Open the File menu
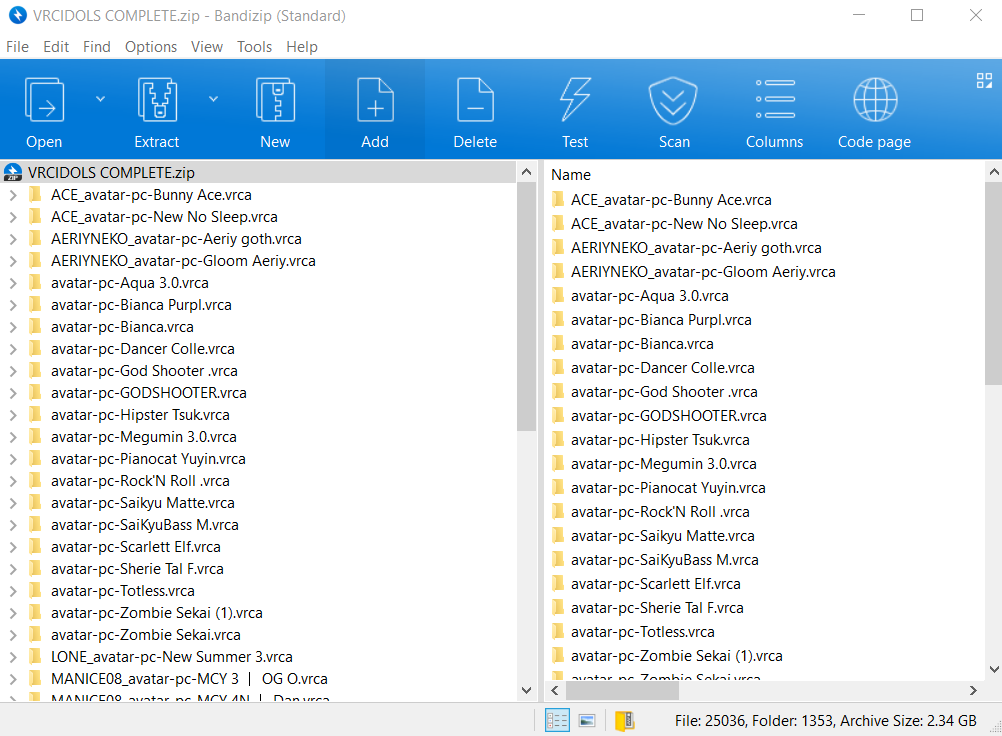The height and width of the screenshot is (736, 1002). (x=17, y=47)
